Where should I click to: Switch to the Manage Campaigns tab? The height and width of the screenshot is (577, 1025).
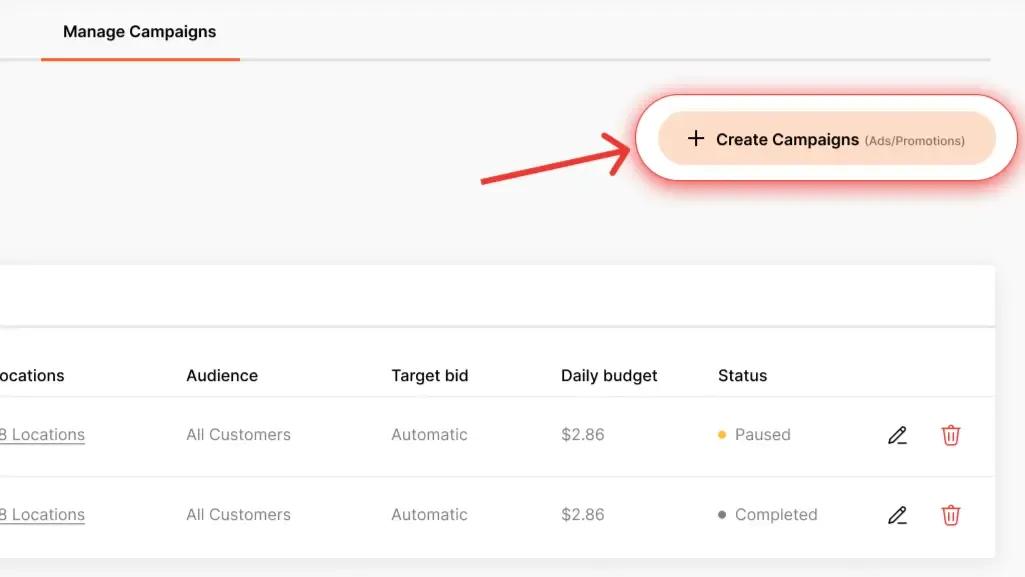pyautogui.click(x=139, y=31)
